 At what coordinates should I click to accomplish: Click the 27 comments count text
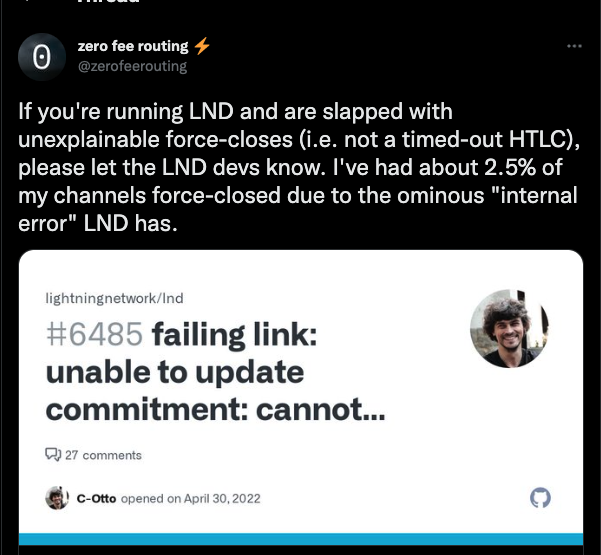click(103, 455)
